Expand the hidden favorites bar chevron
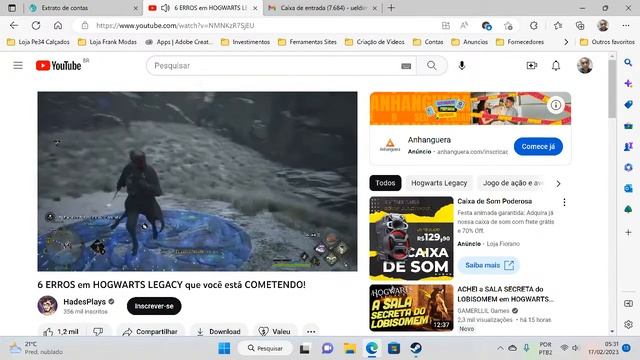This screenshot has width=640, height=360. [566, 42]
